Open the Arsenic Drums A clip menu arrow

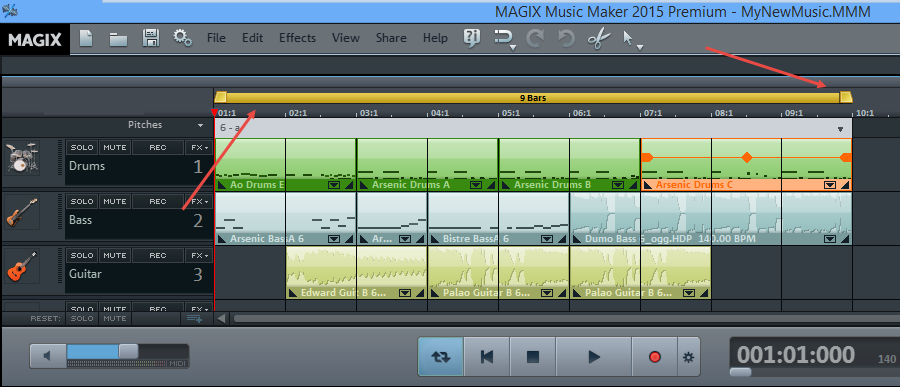(x=476, y=185)
